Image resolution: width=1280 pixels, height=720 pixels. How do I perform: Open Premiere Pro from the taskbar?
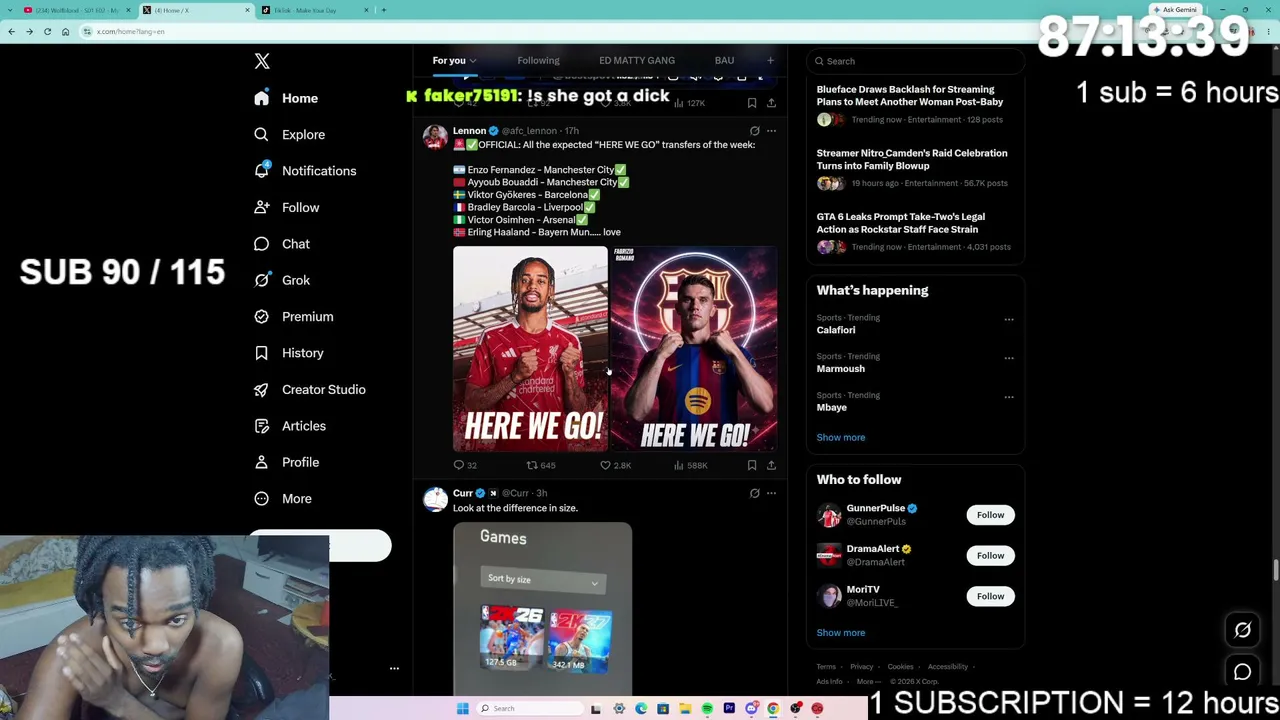pos(729,709)
